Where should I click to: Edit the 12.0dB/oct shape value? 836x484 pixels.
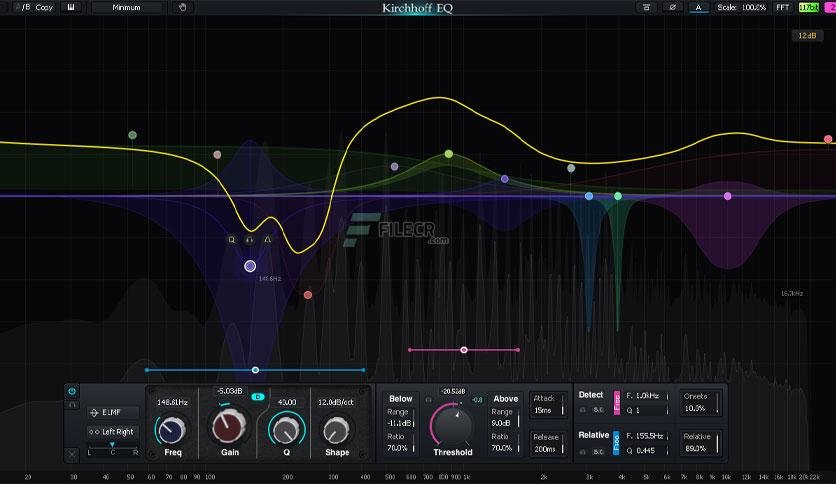point(336,402)
